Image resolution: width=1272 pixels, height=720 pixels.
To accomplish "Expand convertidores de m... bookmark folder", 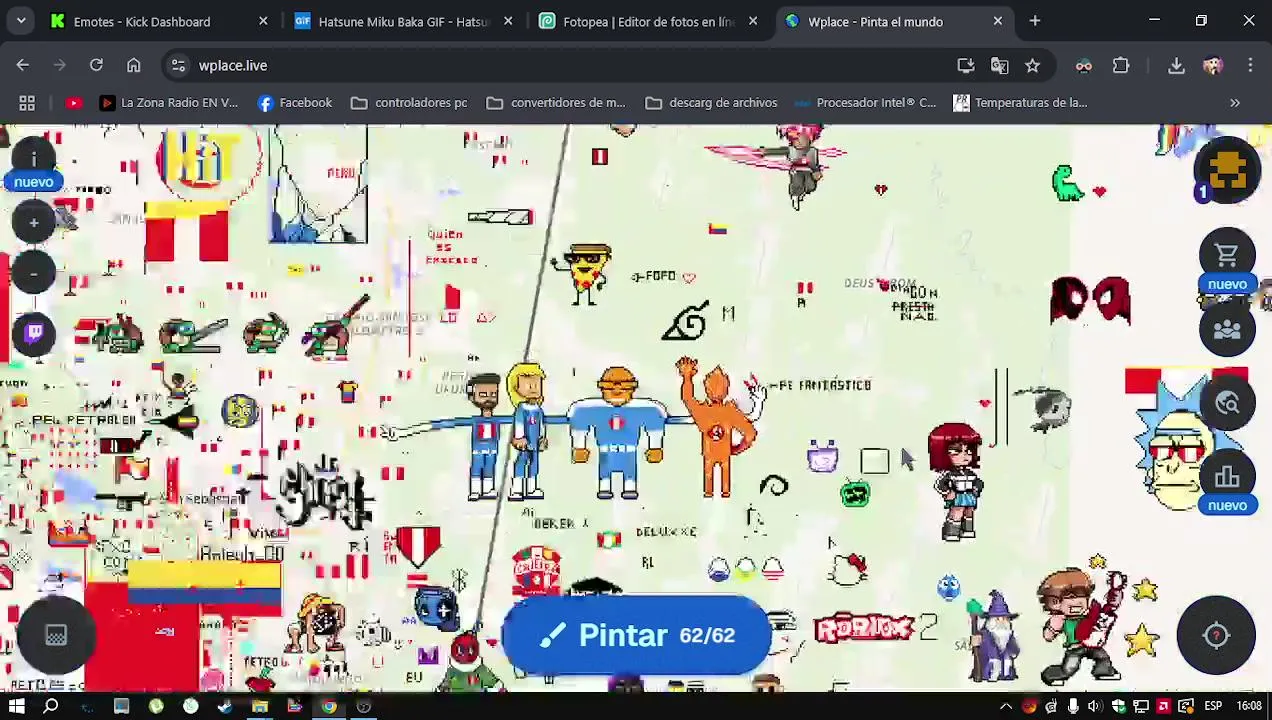I will (556, 102).
